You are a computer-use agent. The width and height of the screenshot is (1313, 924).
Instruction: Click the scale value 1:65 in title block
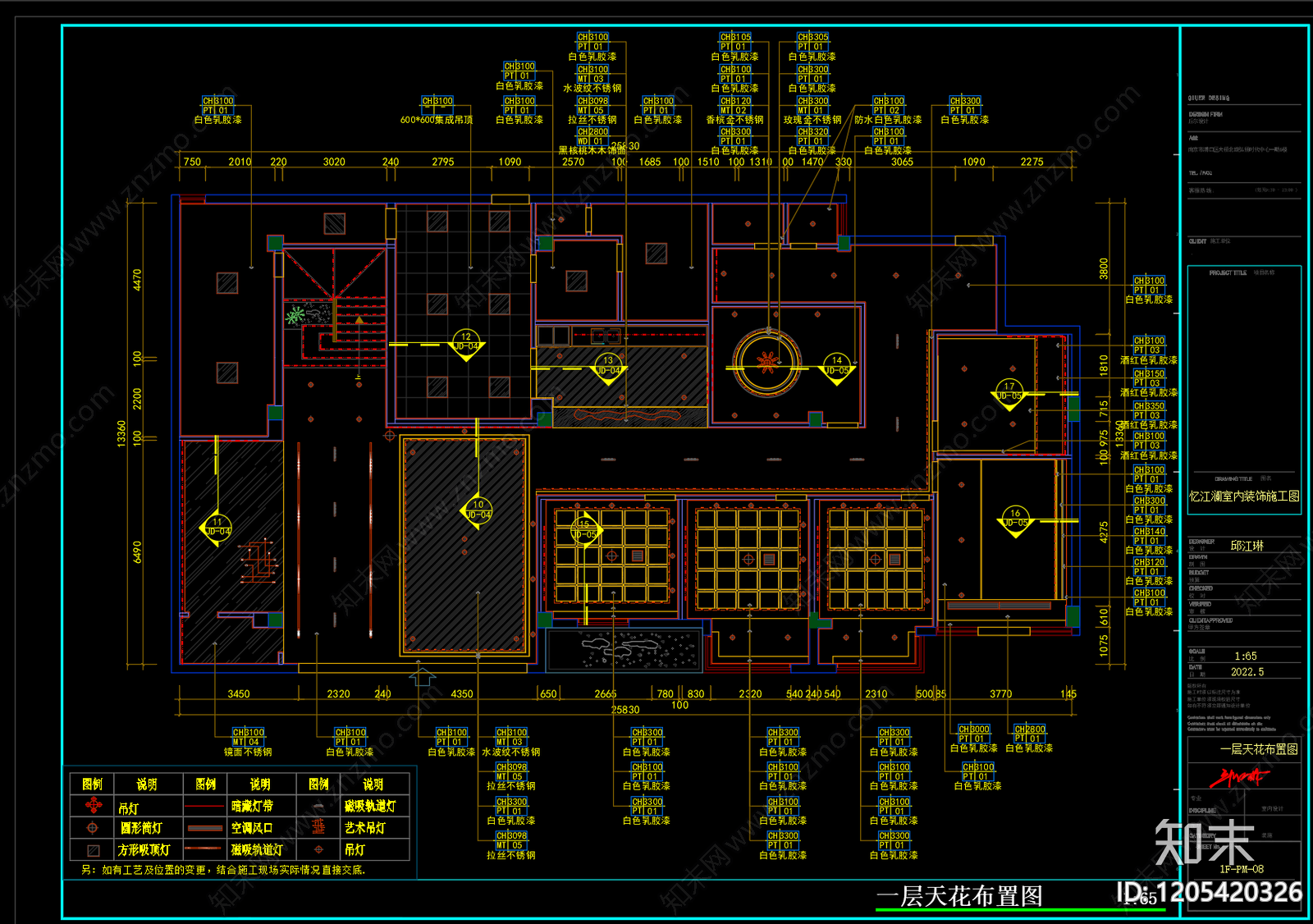(1245, 656)
